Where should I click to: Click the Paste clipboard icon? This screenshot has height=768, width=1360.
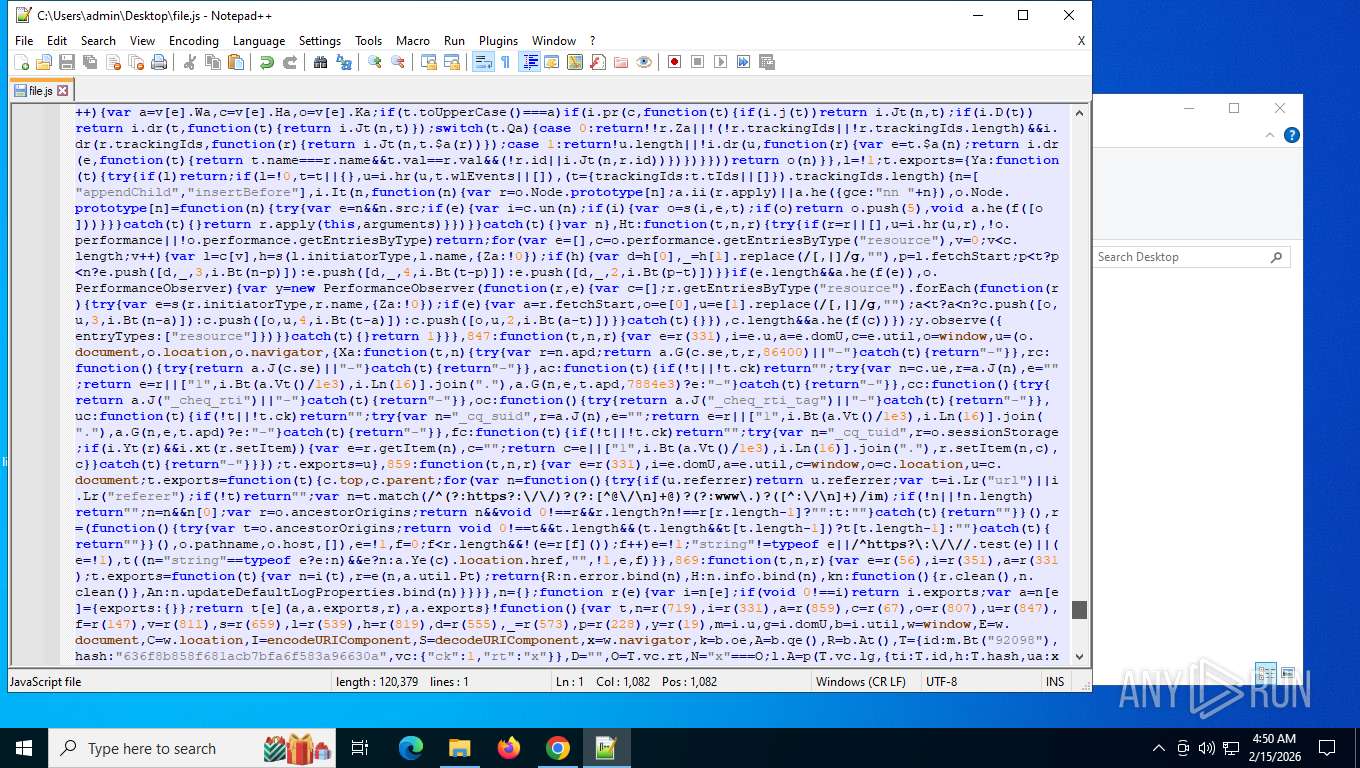coord(235,62)
